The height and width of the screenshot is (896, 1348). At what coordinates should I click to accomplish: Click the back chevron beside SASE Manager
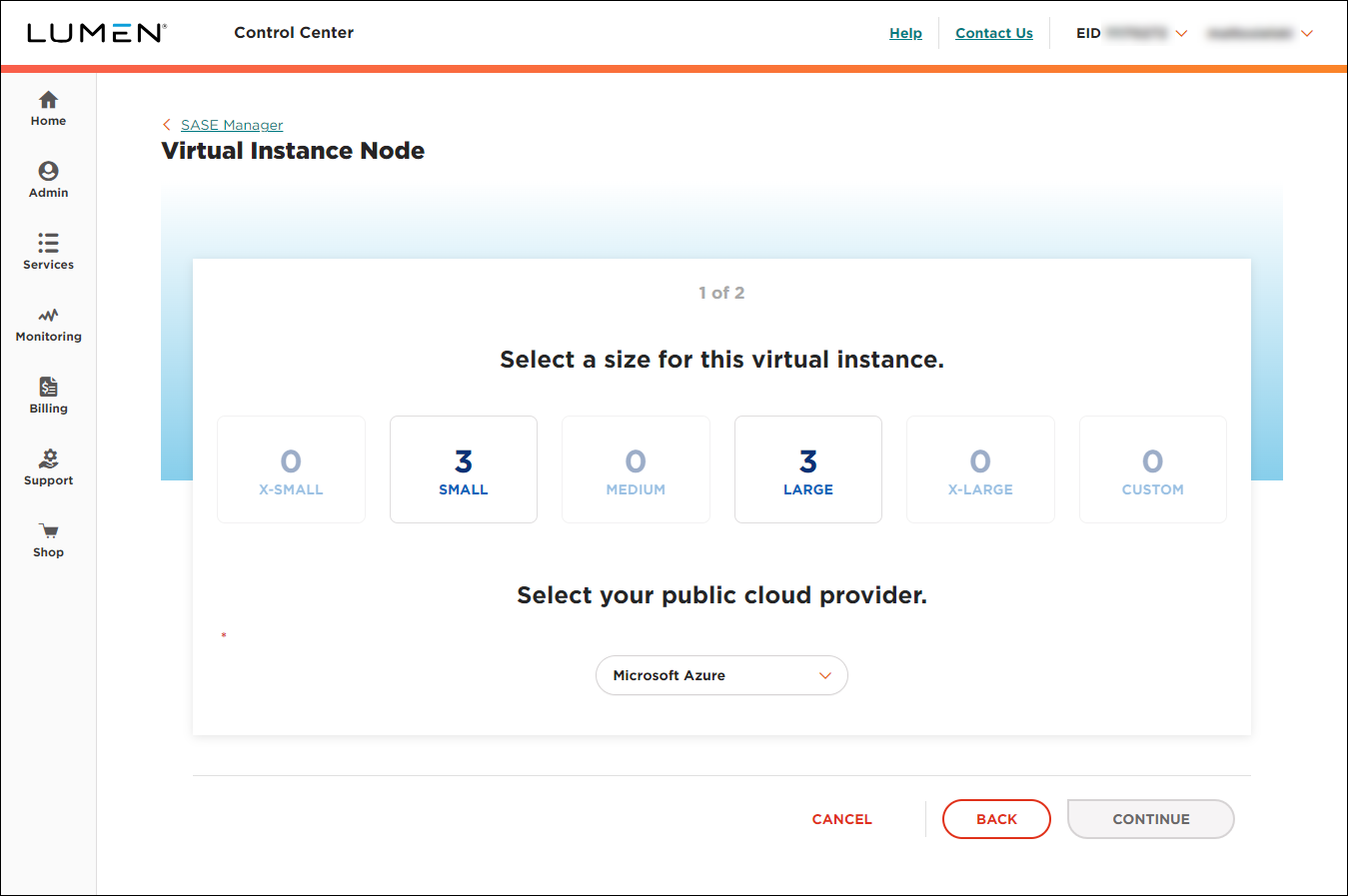[x=167, y=125]
